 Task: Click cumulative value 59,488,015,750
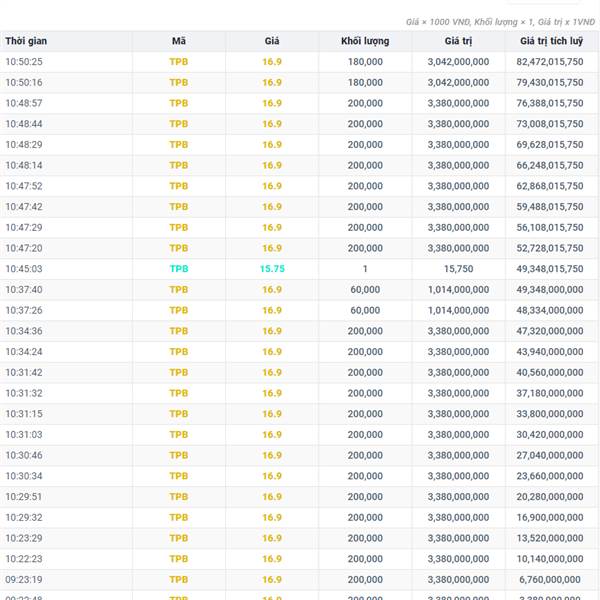(550, 207)
